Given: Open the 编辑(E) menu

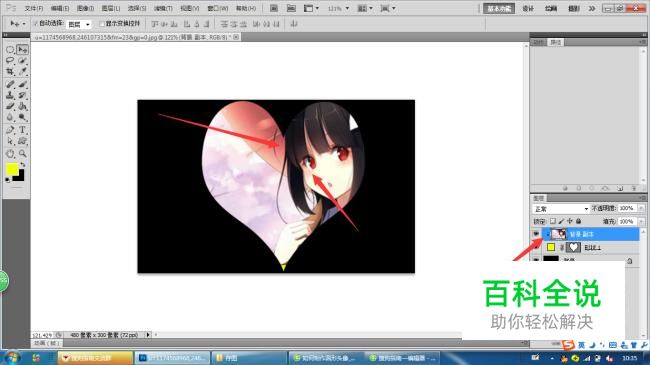Looking at the screenshot, I should [60, 8].
